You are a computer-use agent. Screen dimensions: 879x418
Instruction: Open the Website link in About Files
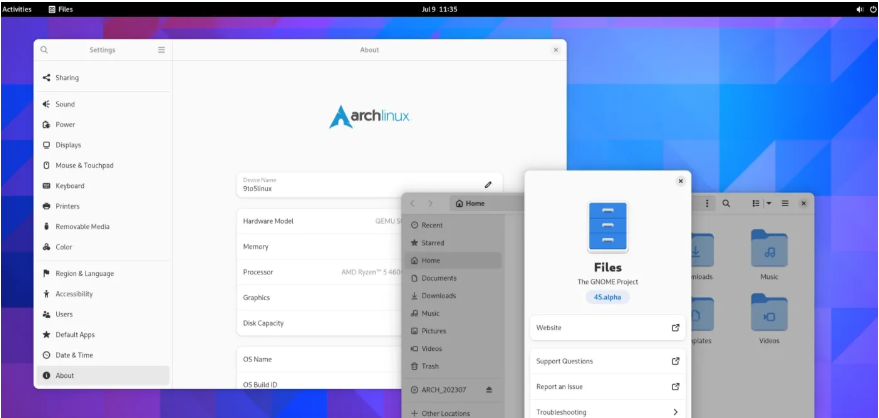coord(608,328)
